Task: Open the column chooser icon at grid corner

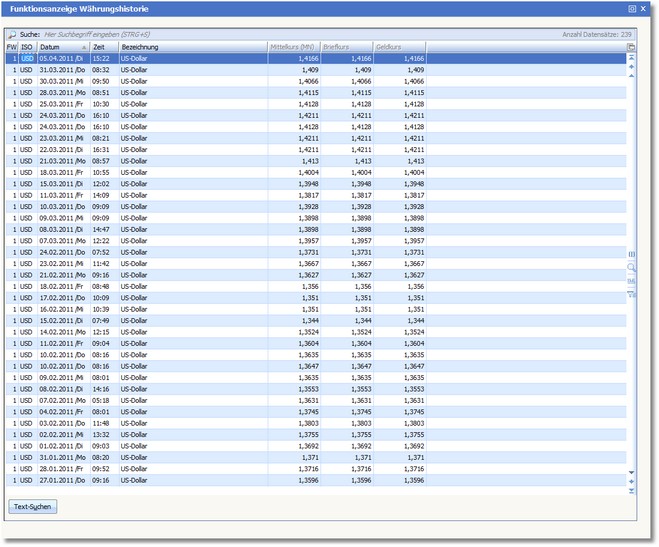Action: click(x=631, y=47)
